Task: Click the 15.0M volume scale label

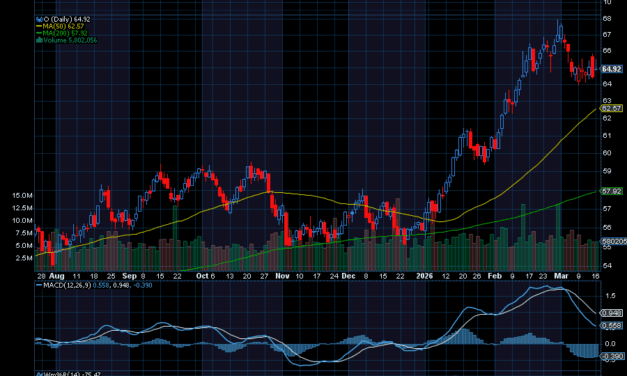Action: 22,196
